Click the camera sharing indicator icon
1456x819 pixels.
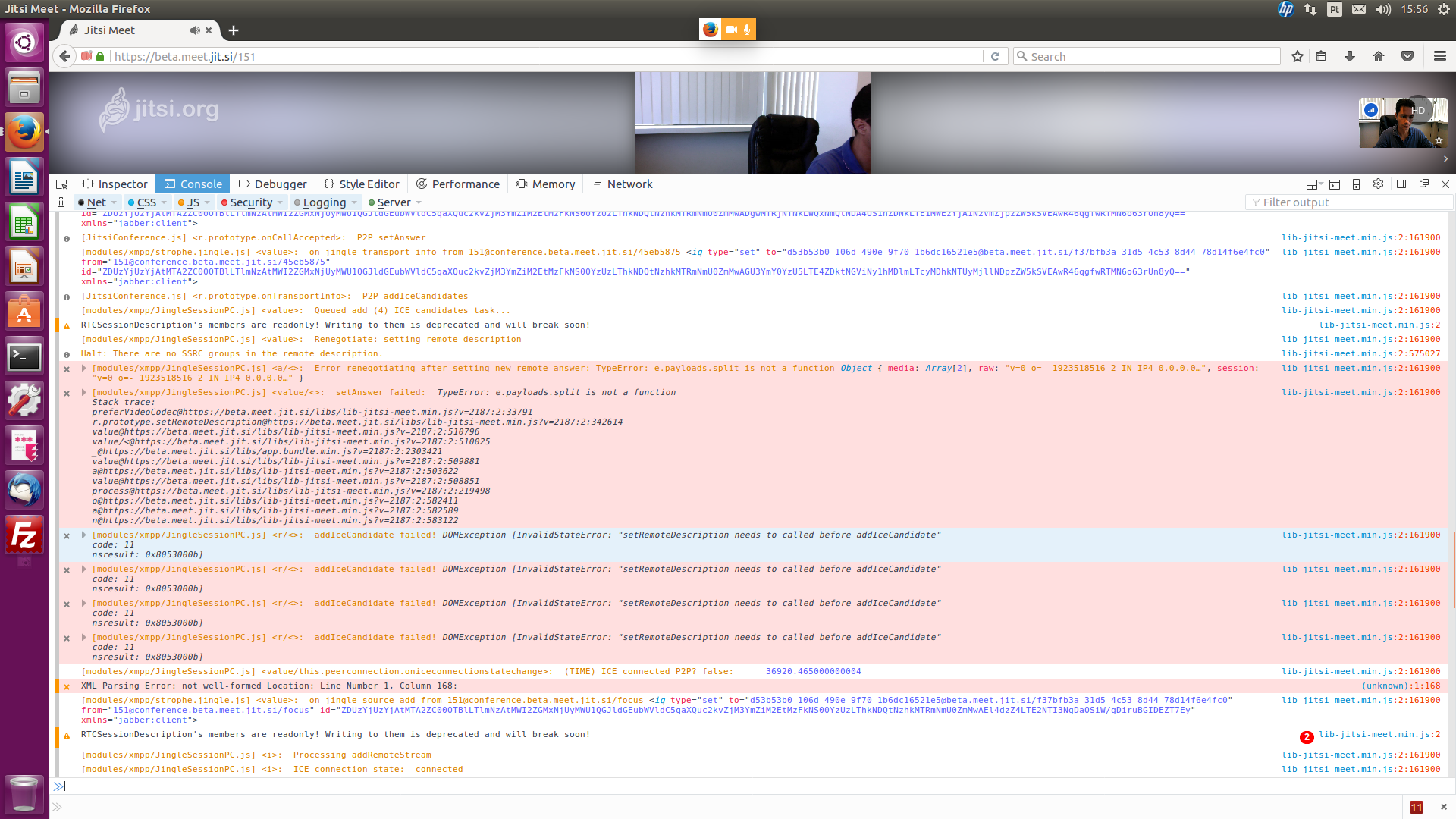(731, 30)
